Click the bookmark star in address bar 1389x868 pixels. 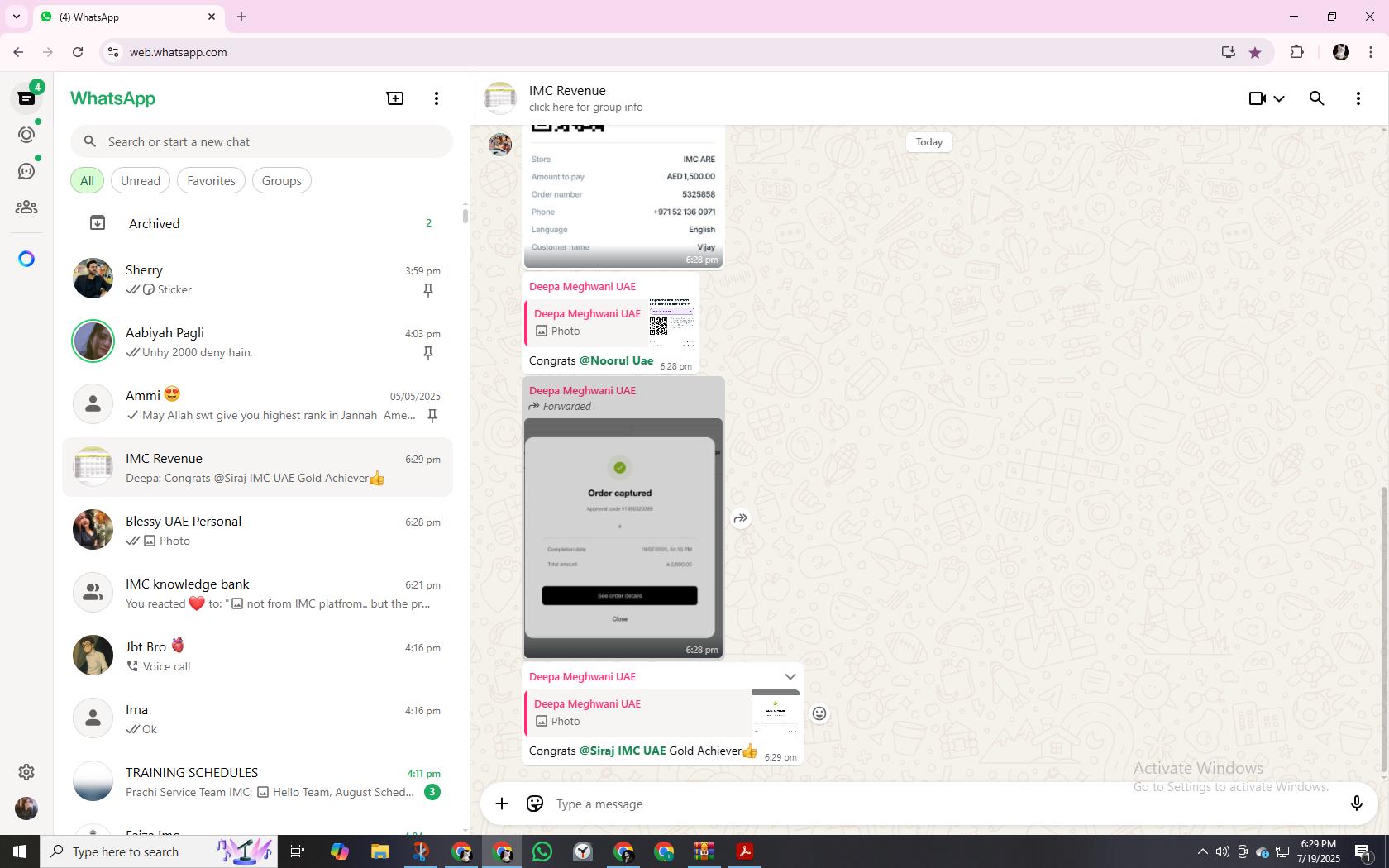[1255, 52]
